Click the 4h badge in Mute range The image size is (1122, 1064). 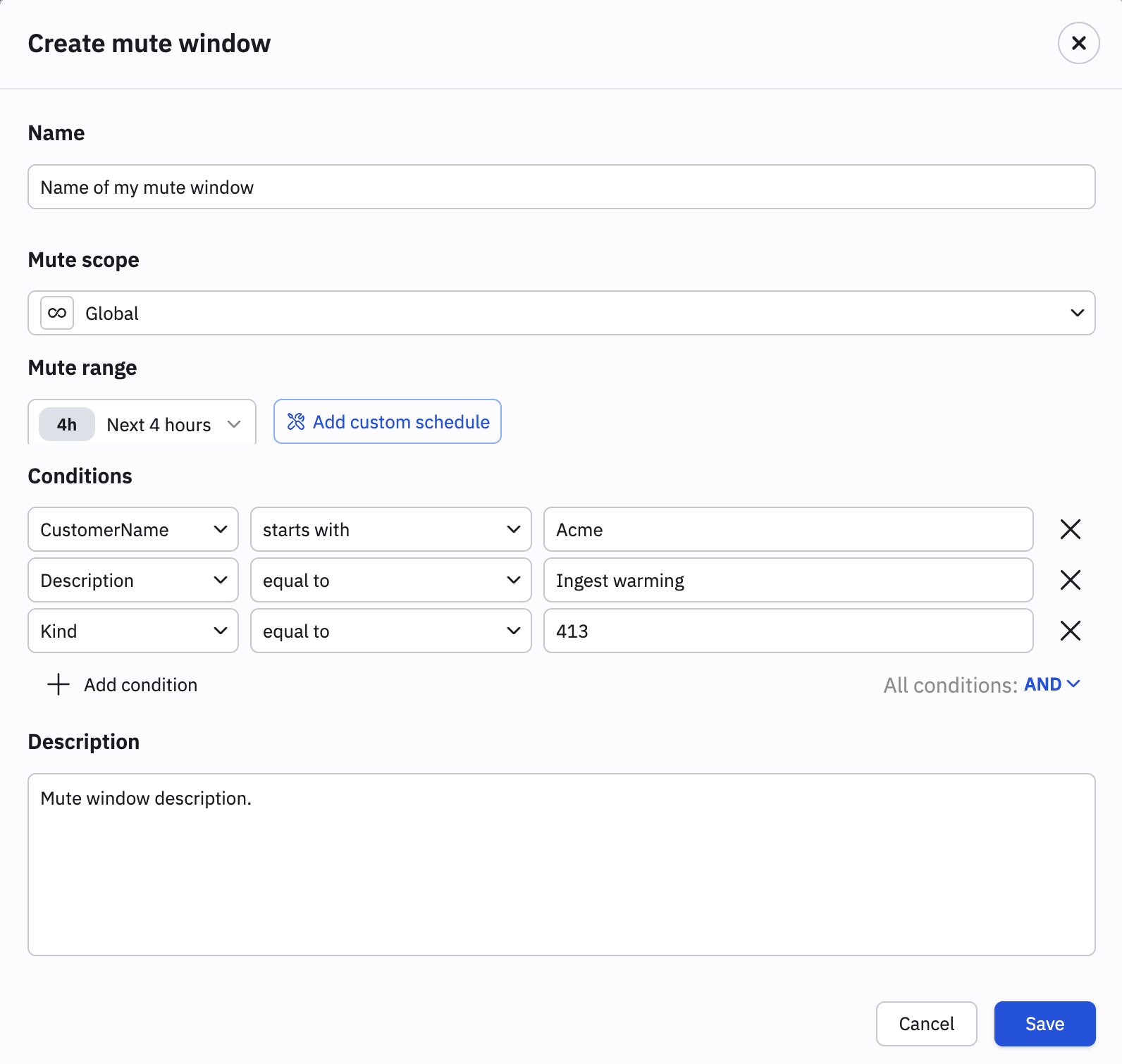(67, 424)
